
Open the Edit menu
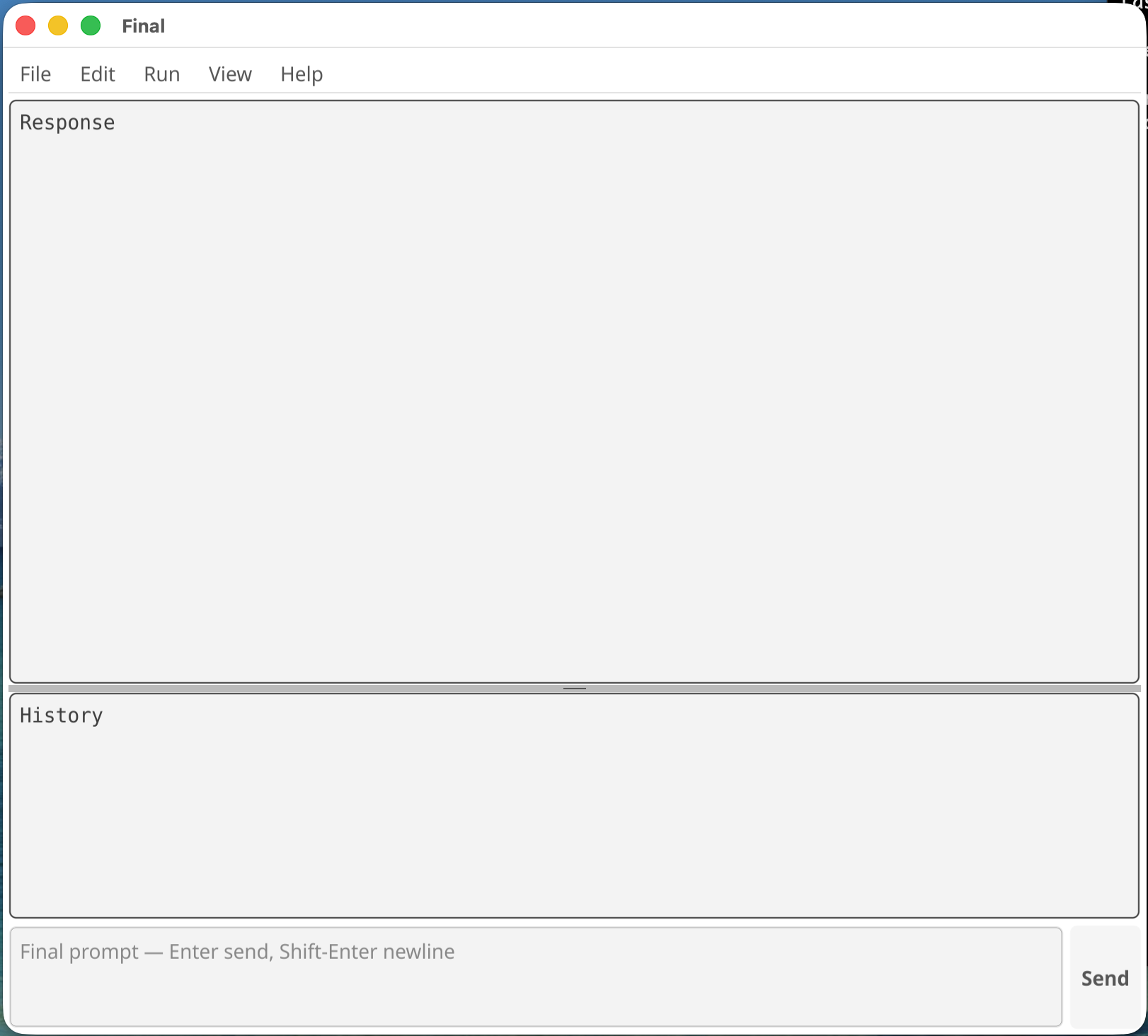click(x=98, y=74)
